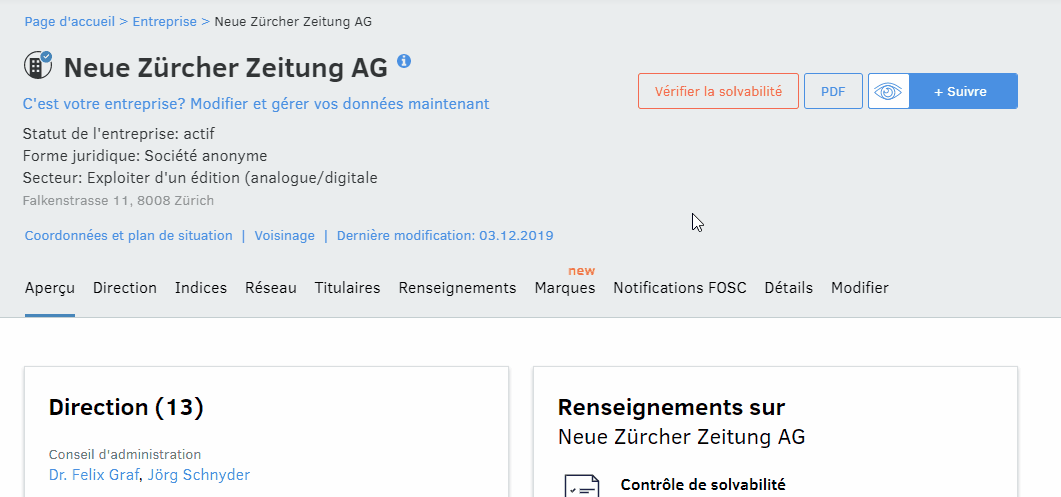Viewport: 1061px width, 497px height.
Task: Download the PDF report
Action: (833, 91)
